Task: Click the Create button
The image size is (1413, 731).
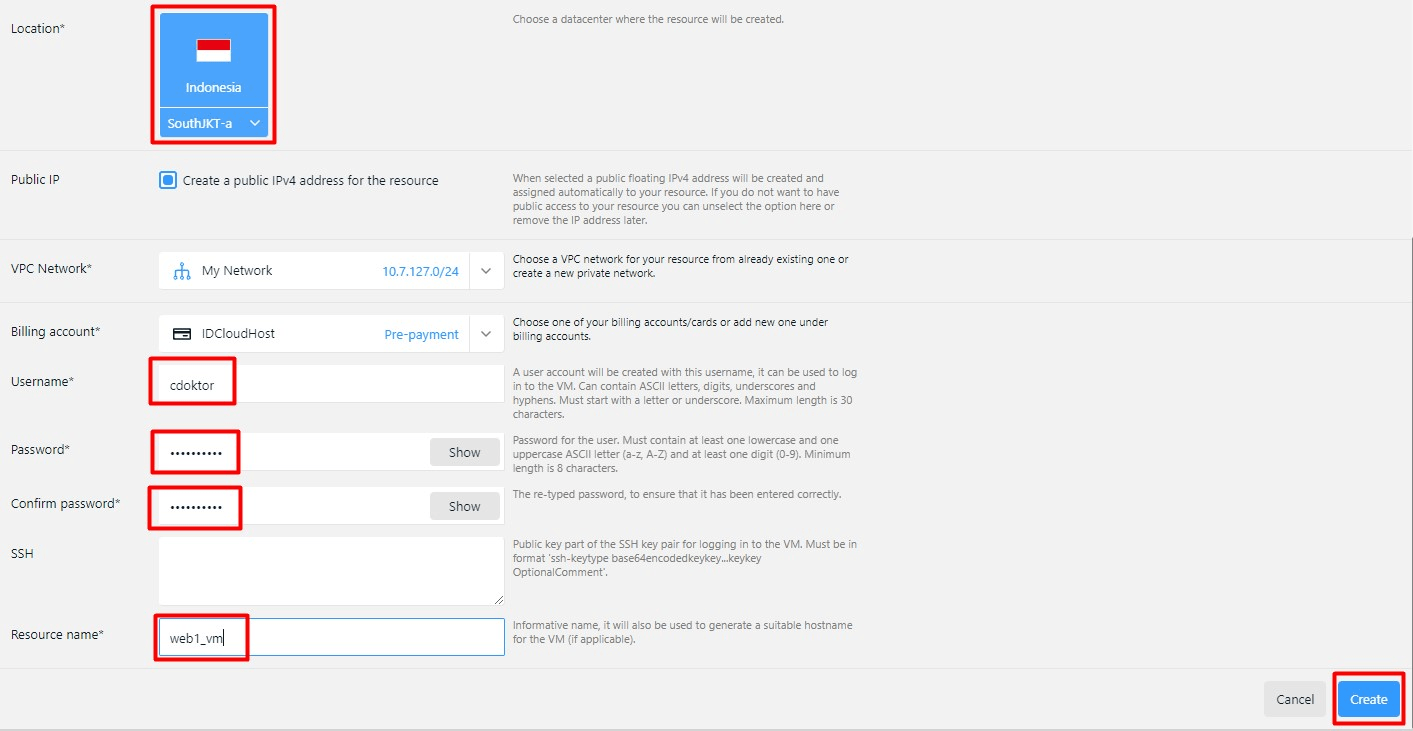Action: point(1368,699)
